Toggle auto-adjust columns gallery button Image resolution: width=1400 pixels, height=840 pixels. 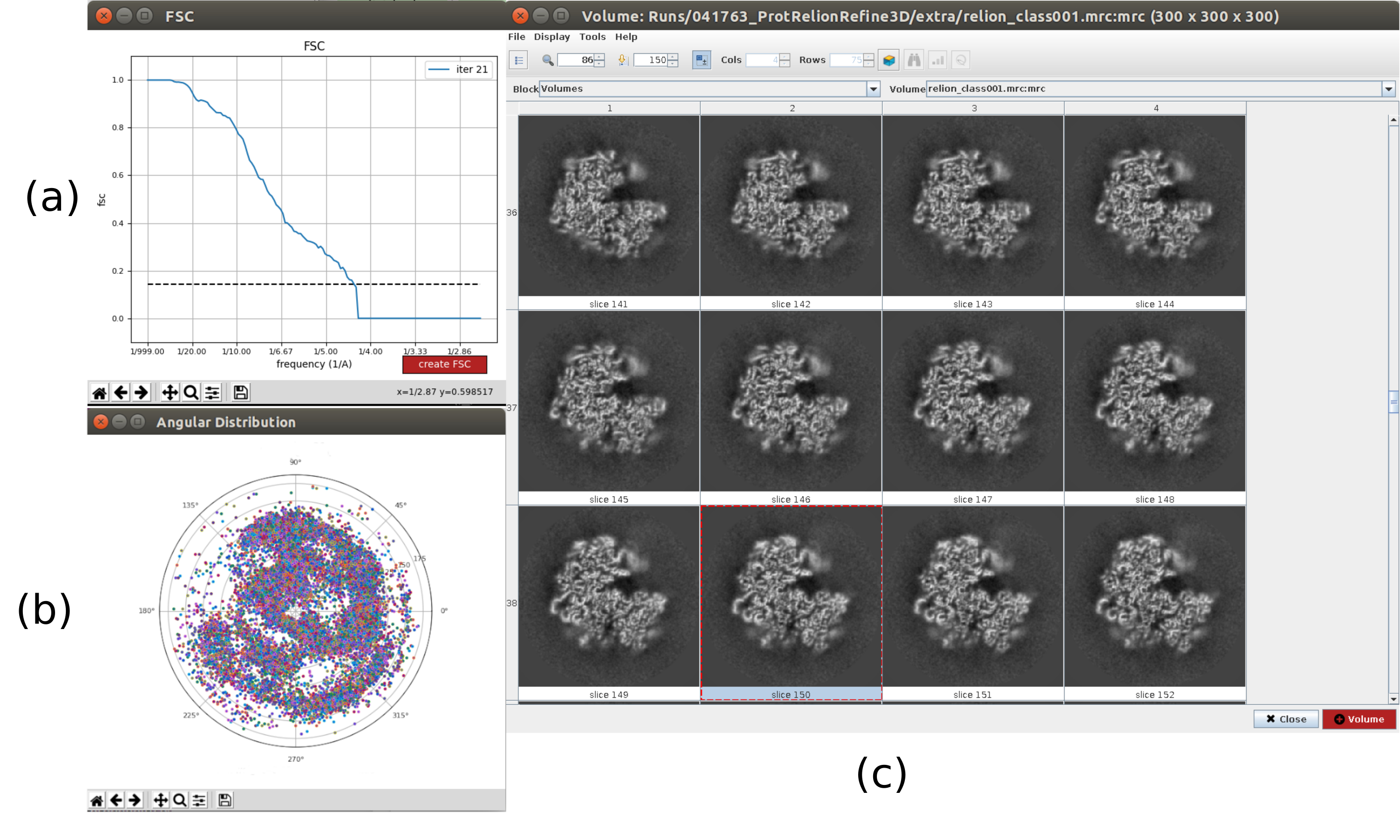tap(701, 60)
